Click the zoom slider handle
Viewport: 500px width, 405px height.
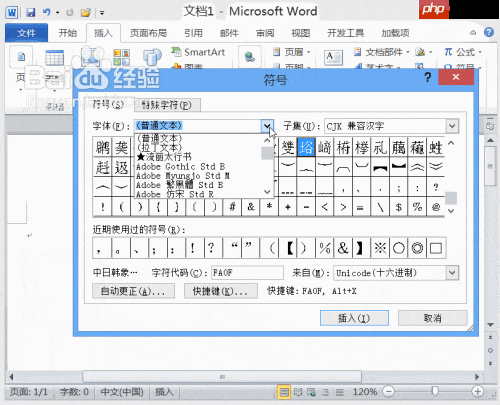pos(435,391)
